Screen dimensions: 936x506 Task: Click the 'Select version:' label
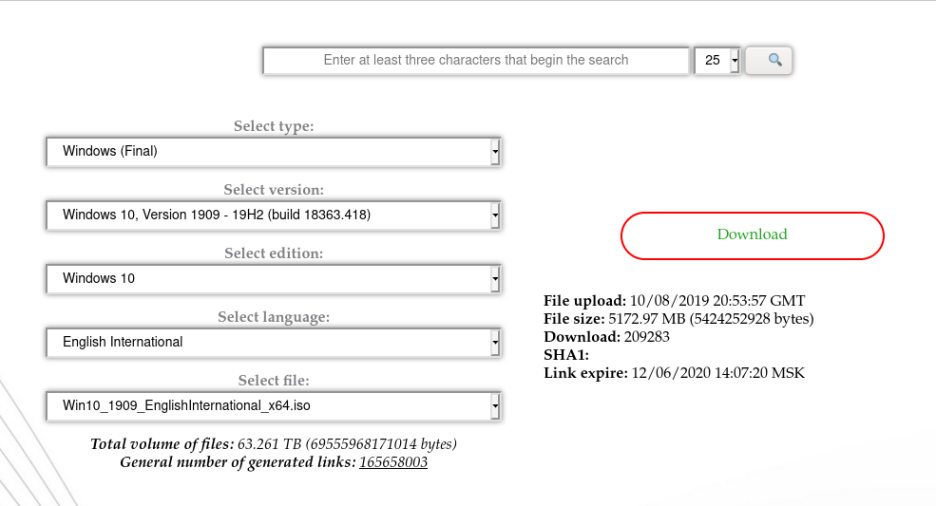click(273, 190)
